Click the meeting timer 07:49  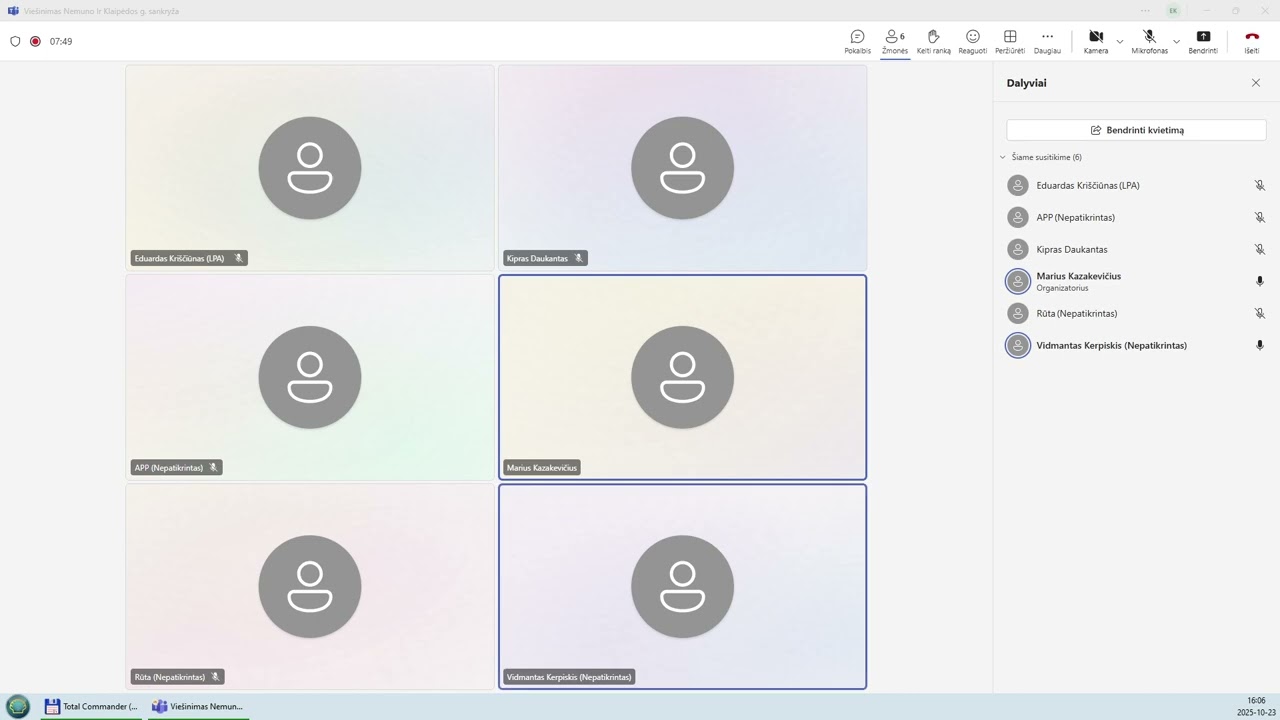click(x=61, y=41)
